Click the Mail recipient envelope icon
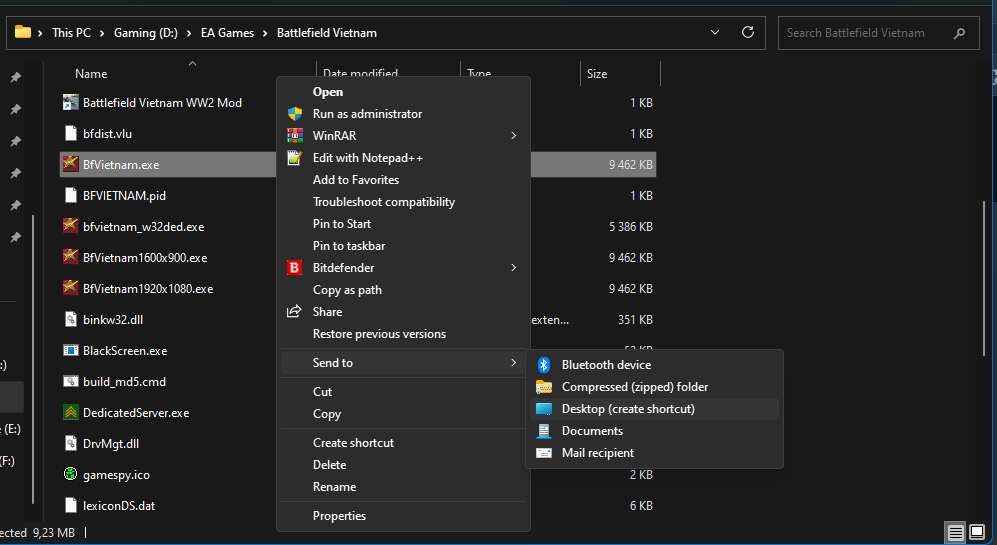Image resolution: width=997 pixels, height=545 pixels. [544, 453]
